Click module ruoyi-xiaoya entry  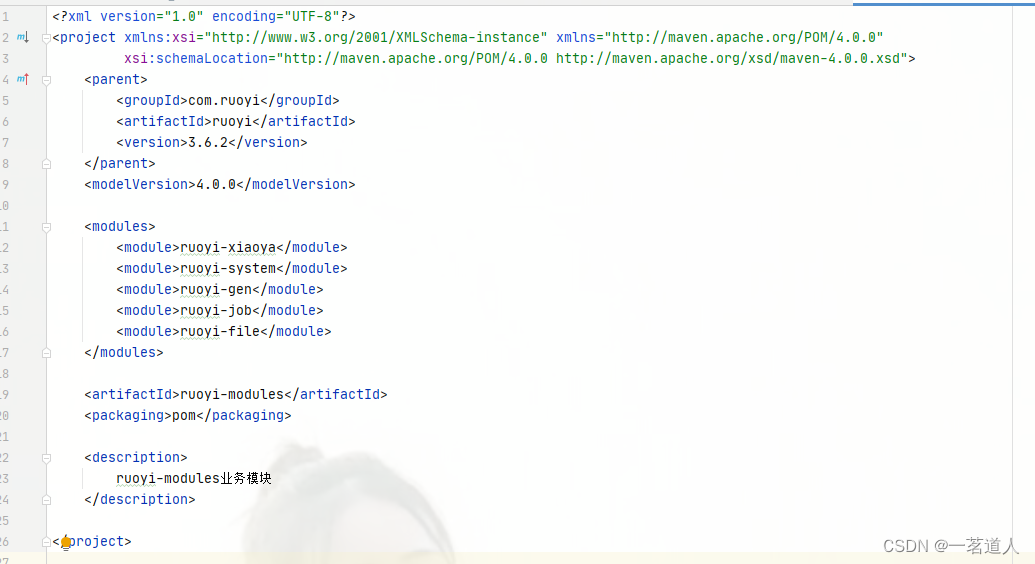coord(232,248)
